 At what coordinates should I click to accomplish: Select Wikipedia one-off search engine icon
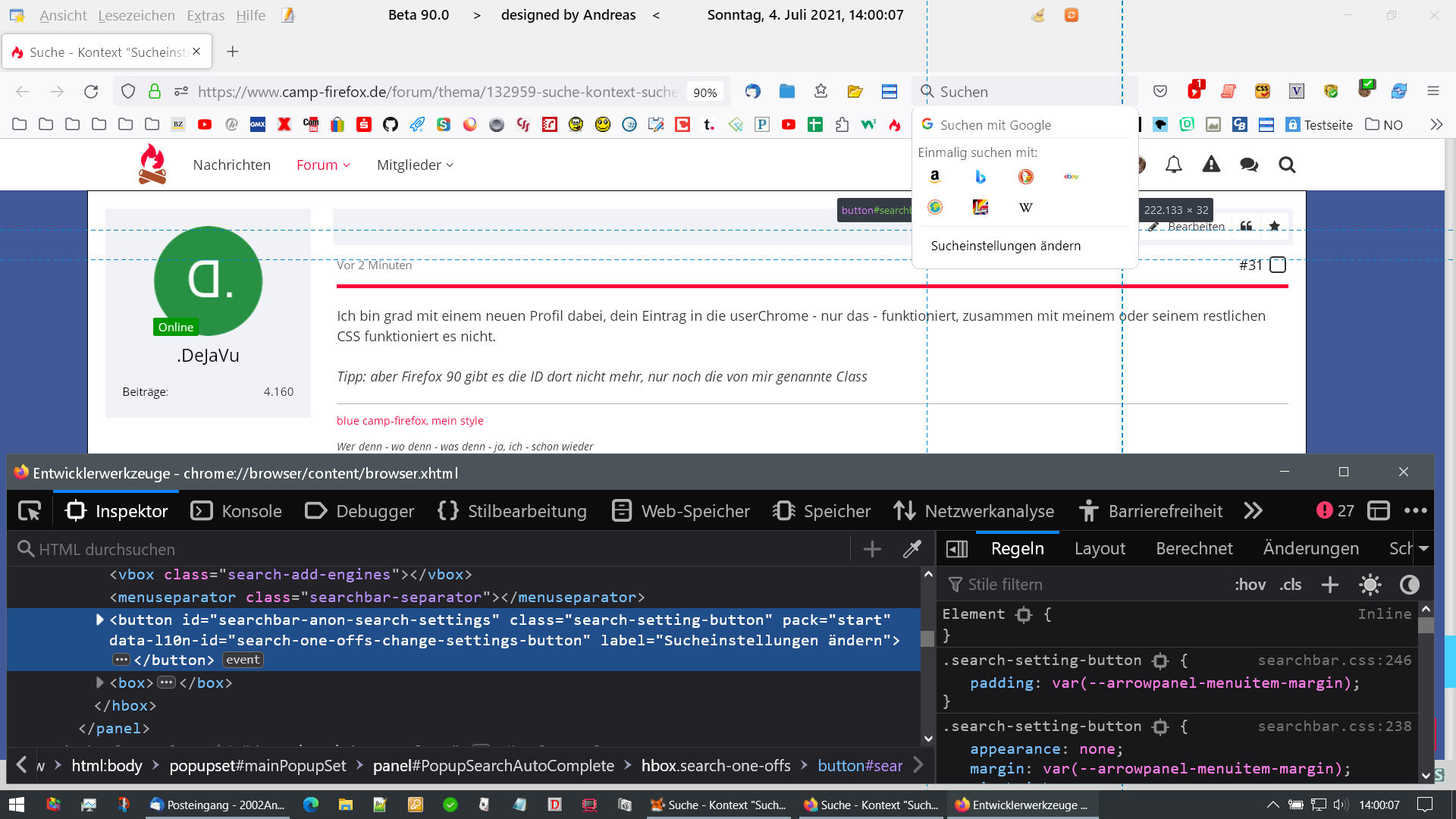point(1025,207)
